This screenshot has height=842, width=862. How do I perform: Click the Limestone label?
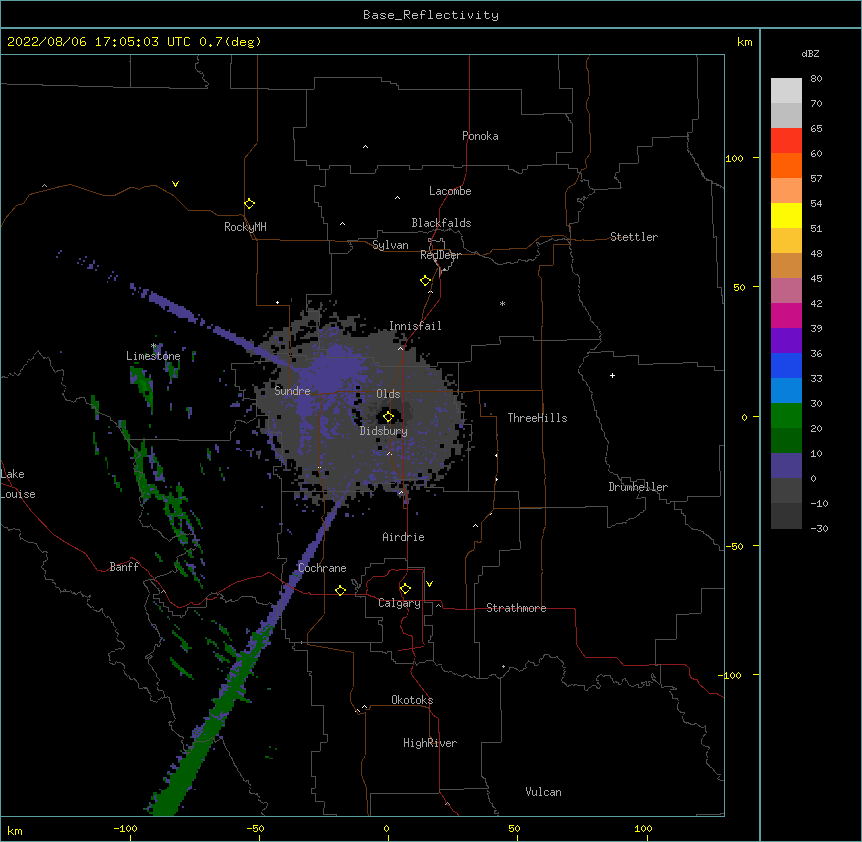(x=153, y=356)
